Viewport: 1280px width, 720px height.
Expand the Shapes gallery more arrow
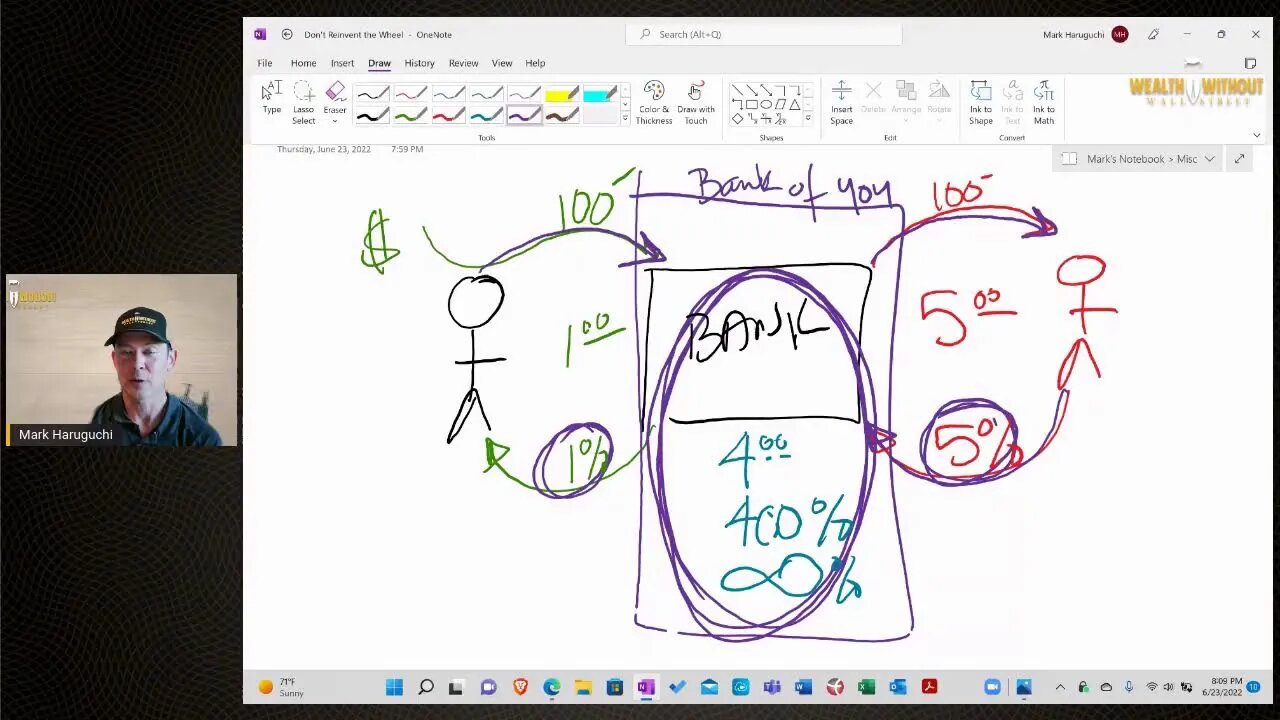coord(808,119)
